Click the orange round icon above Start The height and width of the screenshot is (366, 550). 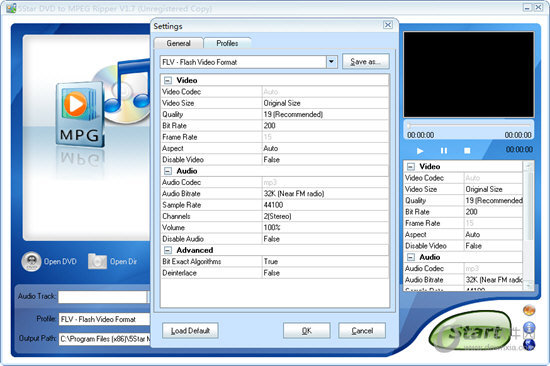[x=529, y=310]
